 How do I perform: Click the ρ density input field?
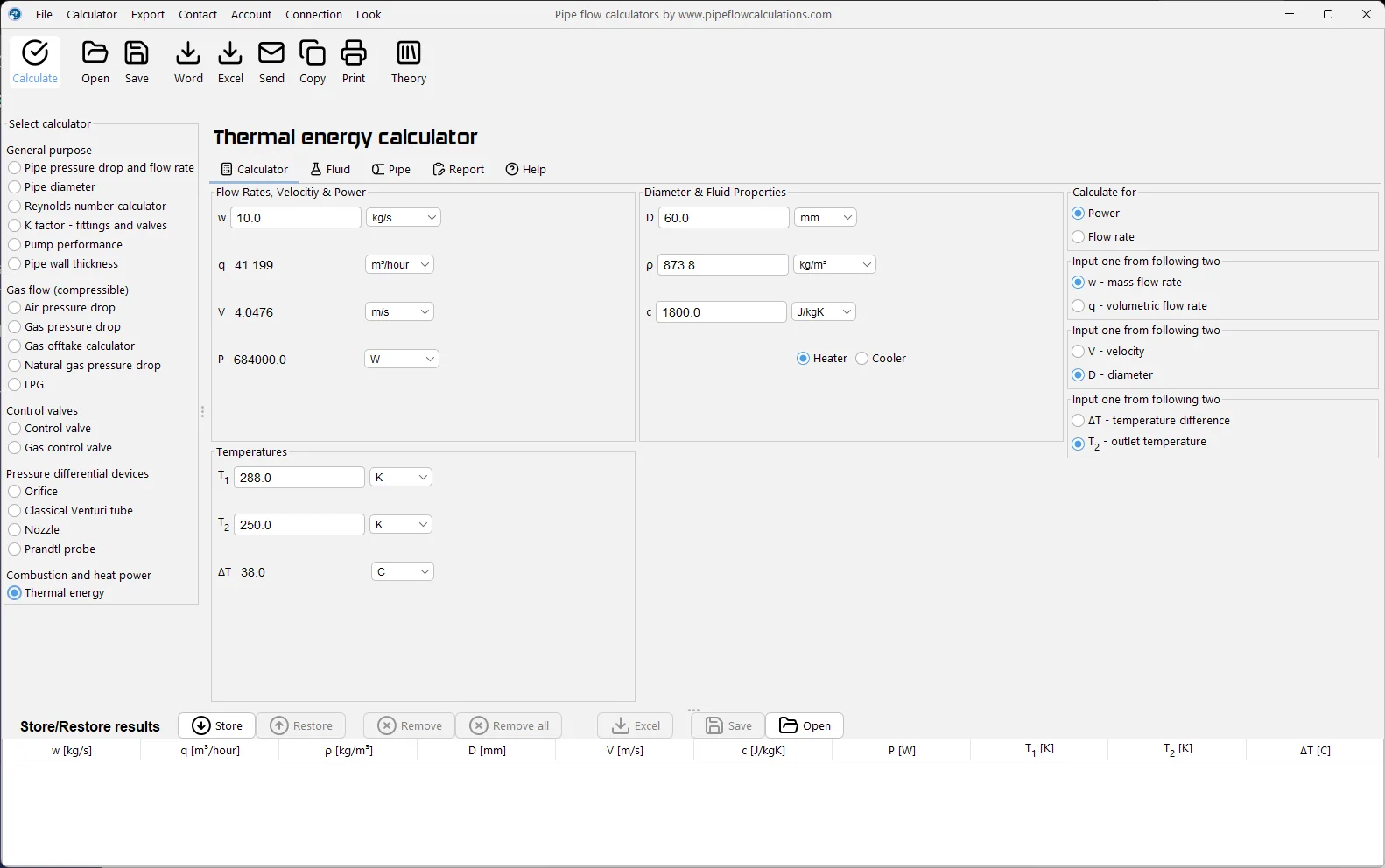723,265
